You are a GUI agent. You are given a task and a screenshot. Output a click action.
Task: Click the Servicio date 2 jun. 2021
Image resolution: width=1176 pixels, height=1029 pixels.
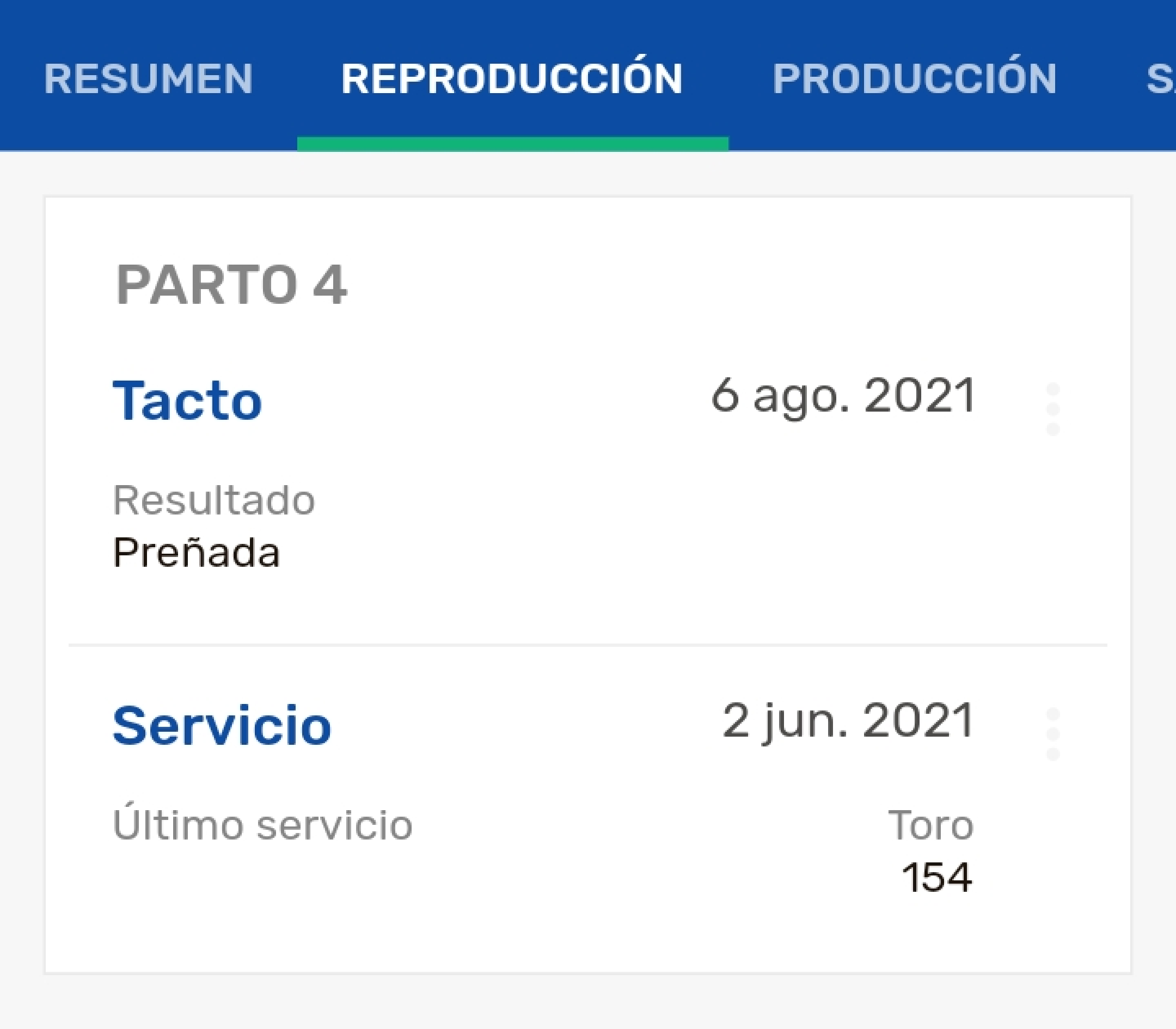(x=848, y=722)
